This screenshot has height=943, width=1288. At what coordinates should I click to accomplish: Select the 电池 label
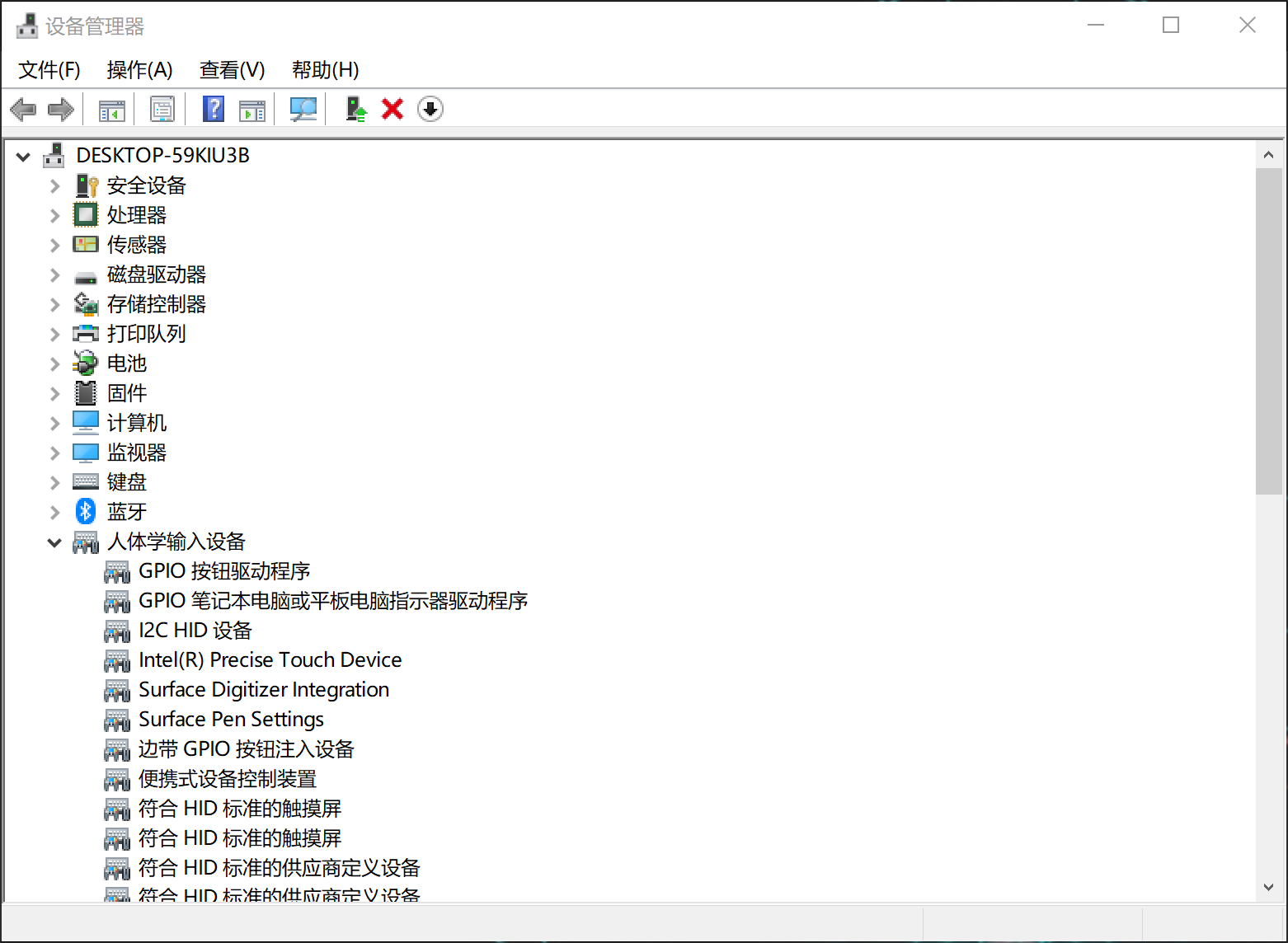(x=127, y=364)
